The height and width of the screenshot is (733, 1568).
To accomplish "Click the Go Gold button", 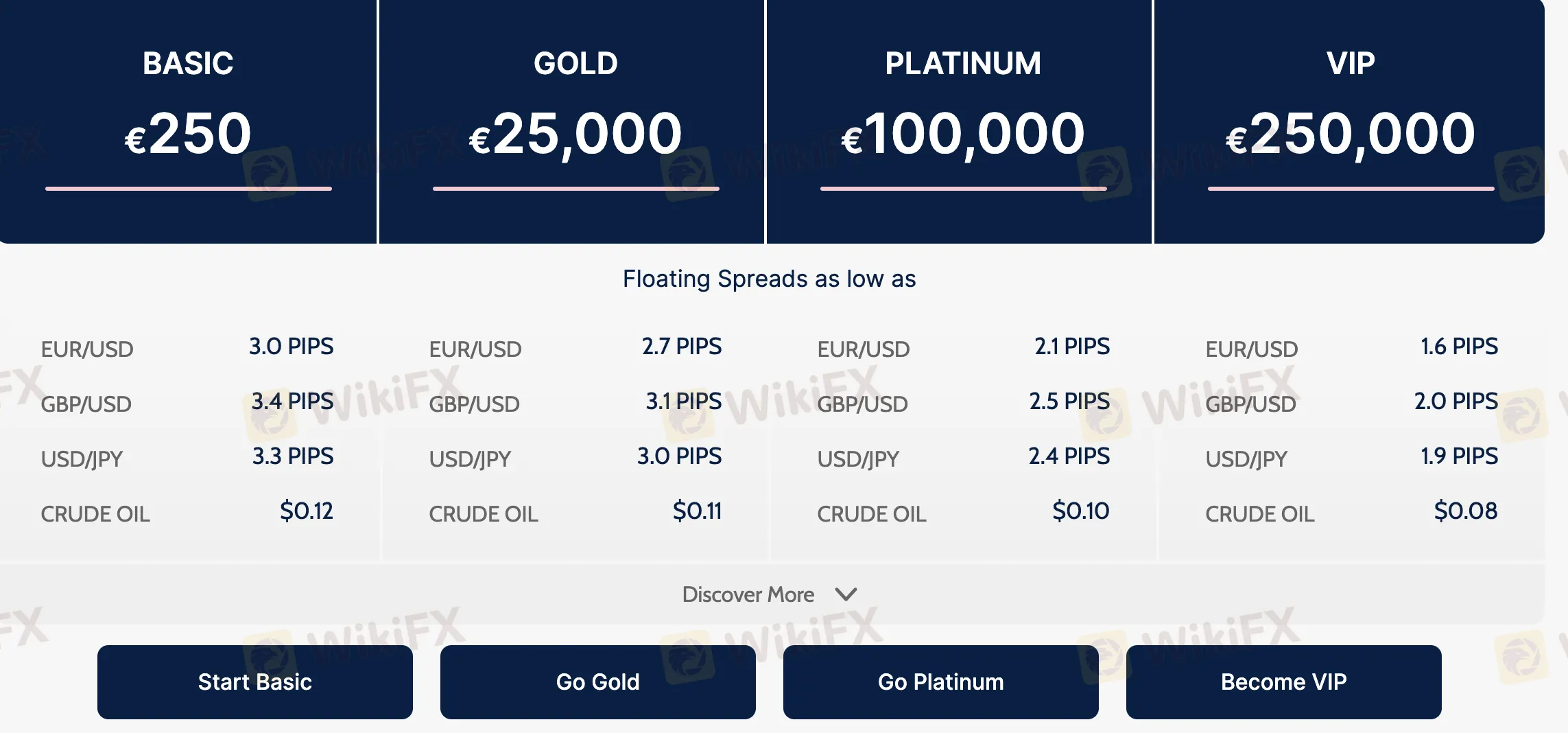I will tap(598, 682).
